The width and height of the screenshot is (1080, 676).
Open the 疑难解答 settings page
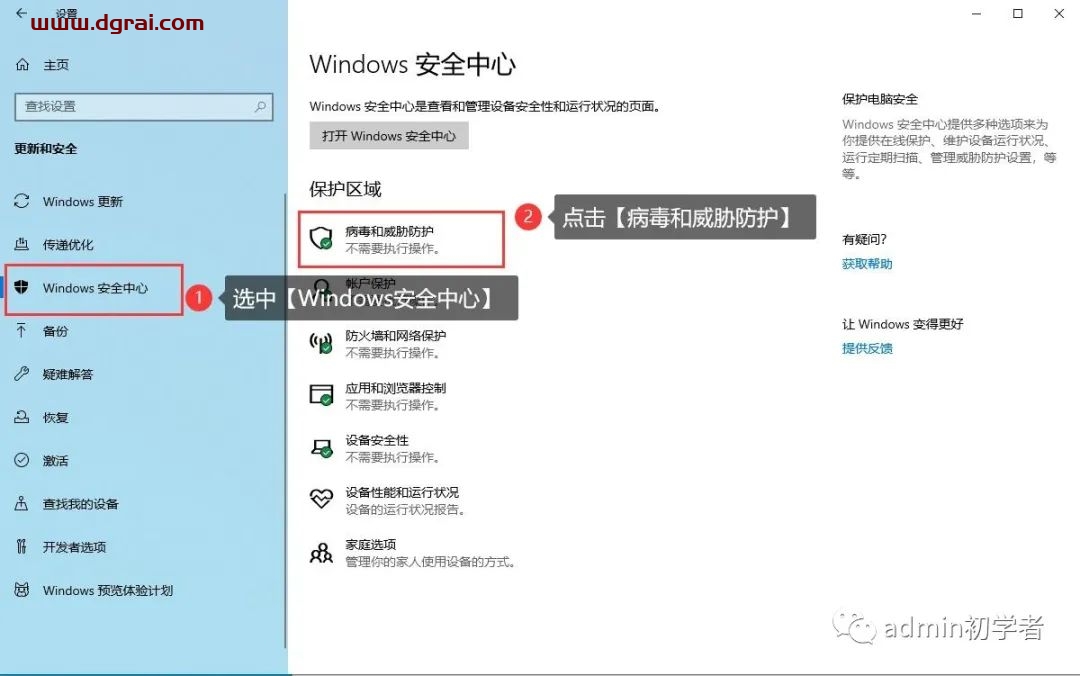(68, 374)
